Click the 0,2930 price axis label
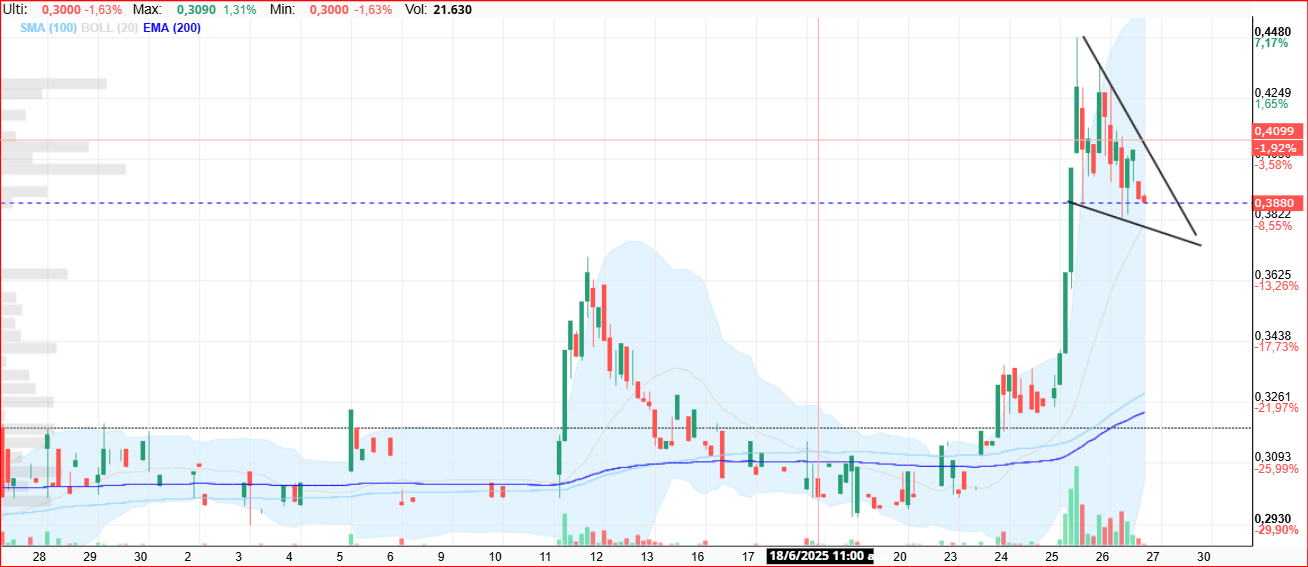1308x567 pixels. (x=1272, y=518)
